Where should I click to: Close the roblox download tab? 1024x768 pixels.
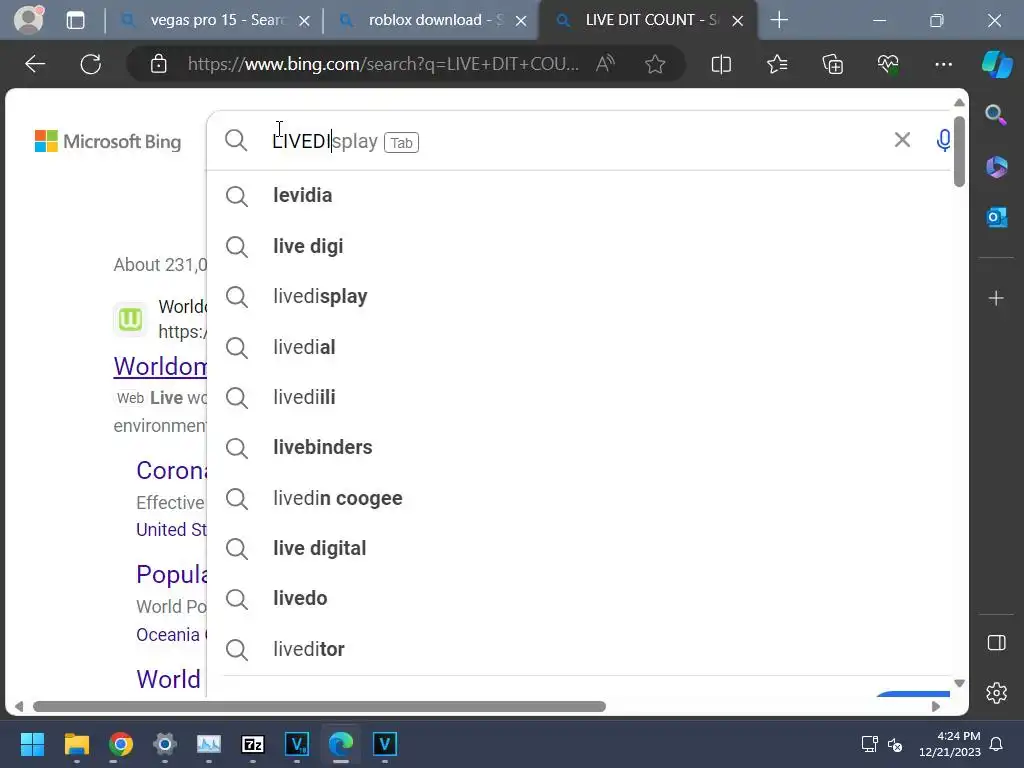tap(521, 21)
